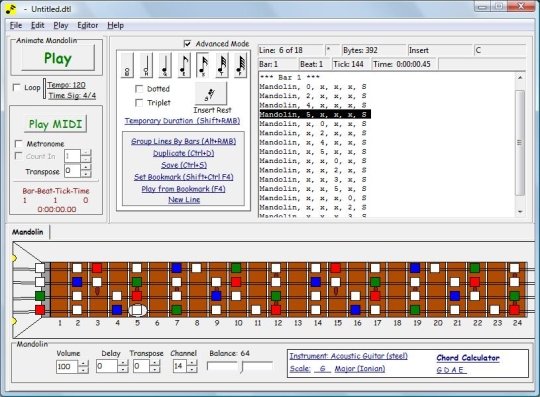Select the sixteenth note duration icon
540x397 pixels.
[202, 65]
